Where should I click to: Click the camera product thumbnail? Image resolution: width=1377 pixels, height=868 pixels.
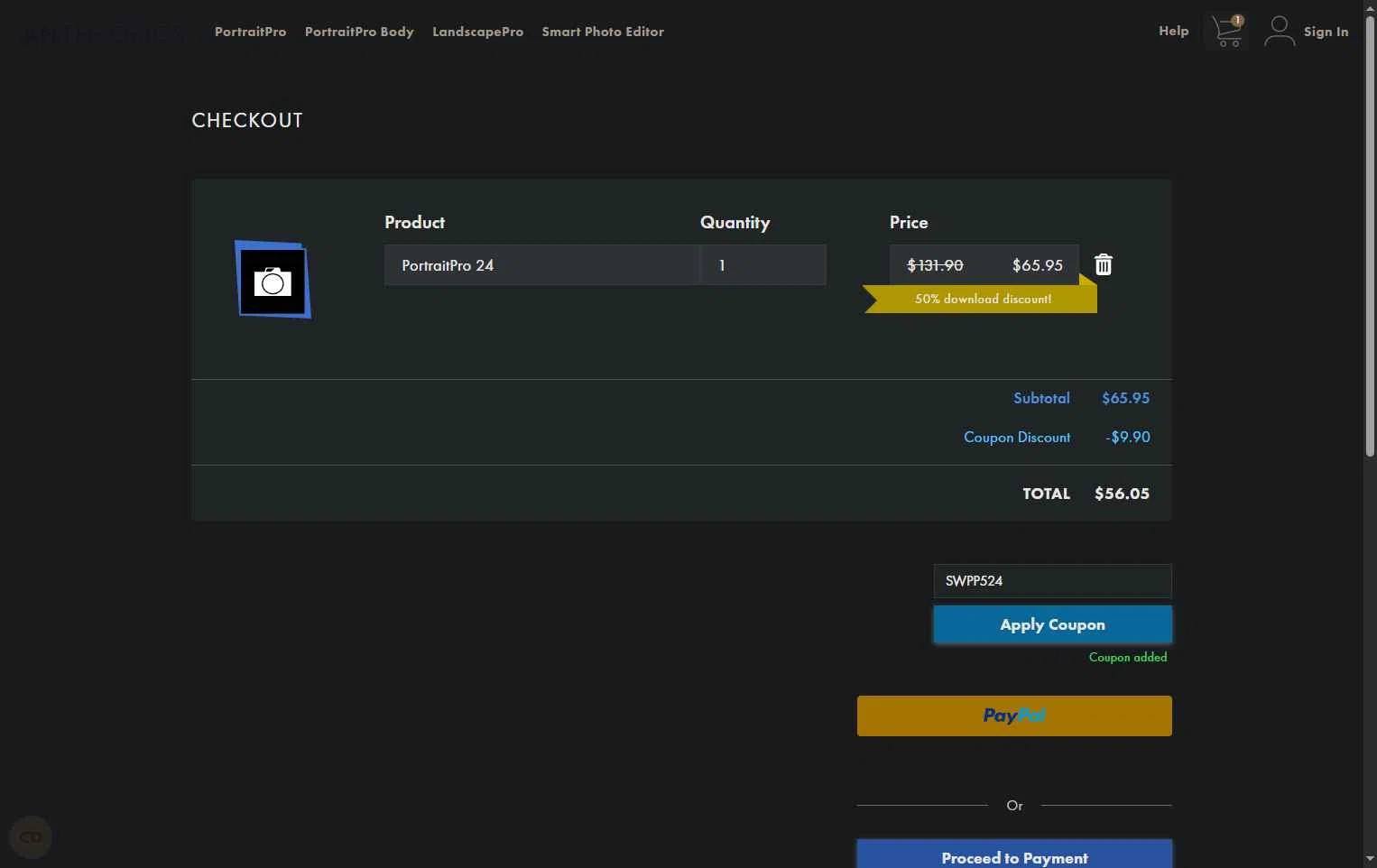[x=273, y=280]
